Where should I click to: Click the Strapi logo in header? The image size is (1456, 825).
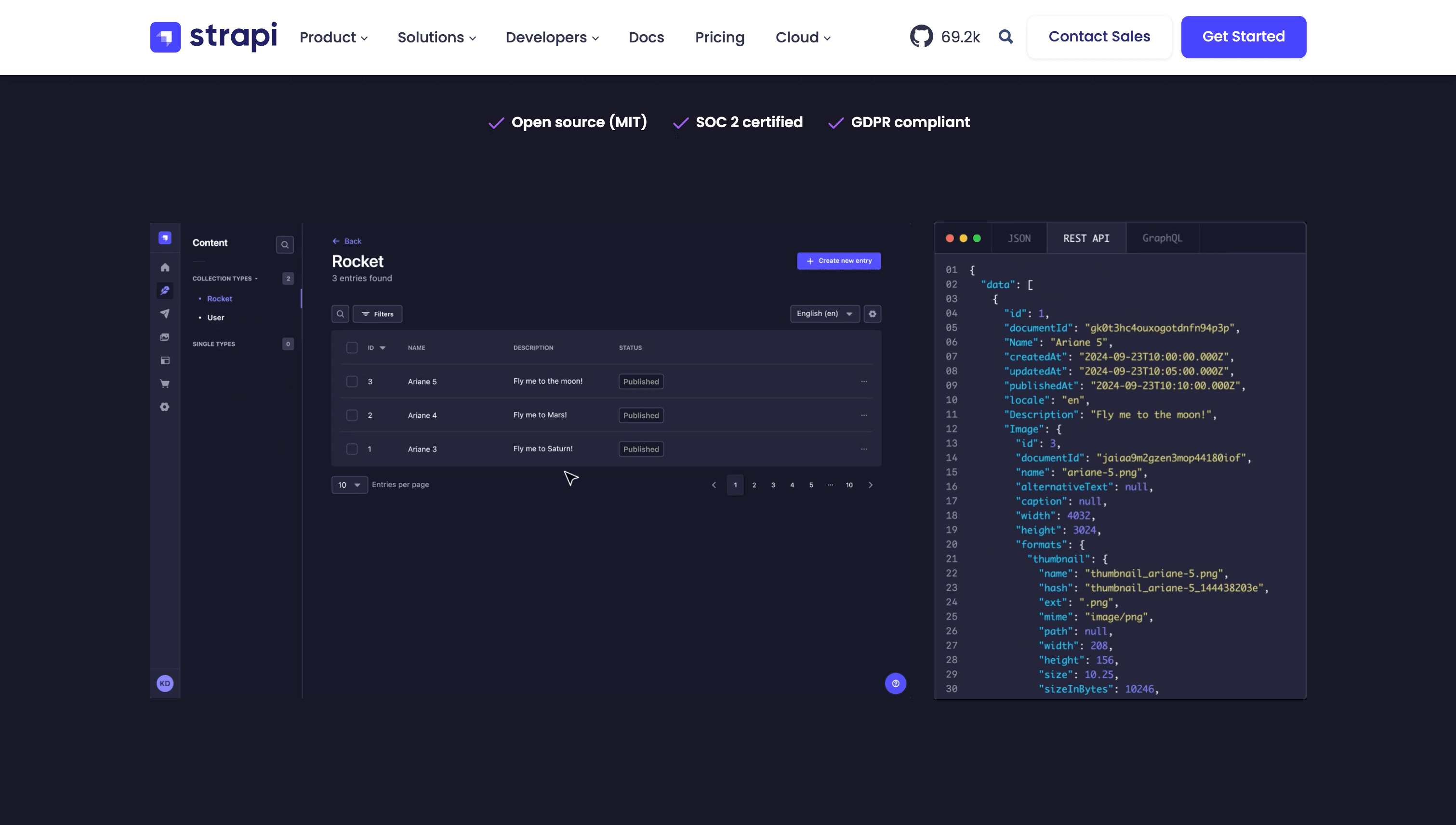point(213,37)
